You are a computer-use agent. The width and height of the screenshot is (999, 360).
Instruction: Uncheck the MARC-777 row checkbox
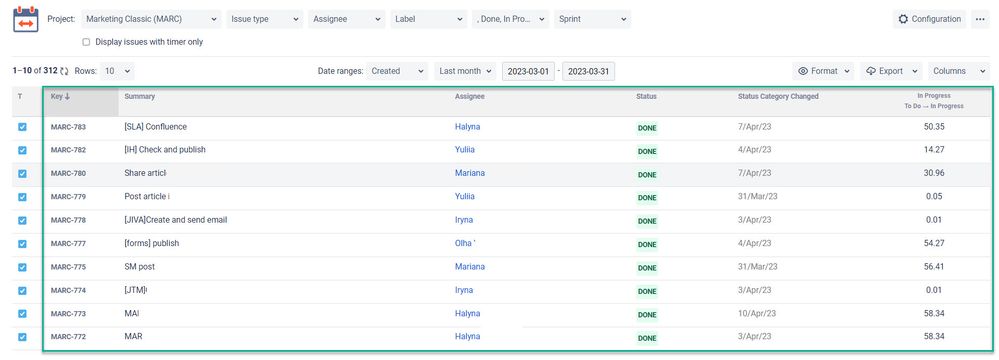(x=22, y=243)
